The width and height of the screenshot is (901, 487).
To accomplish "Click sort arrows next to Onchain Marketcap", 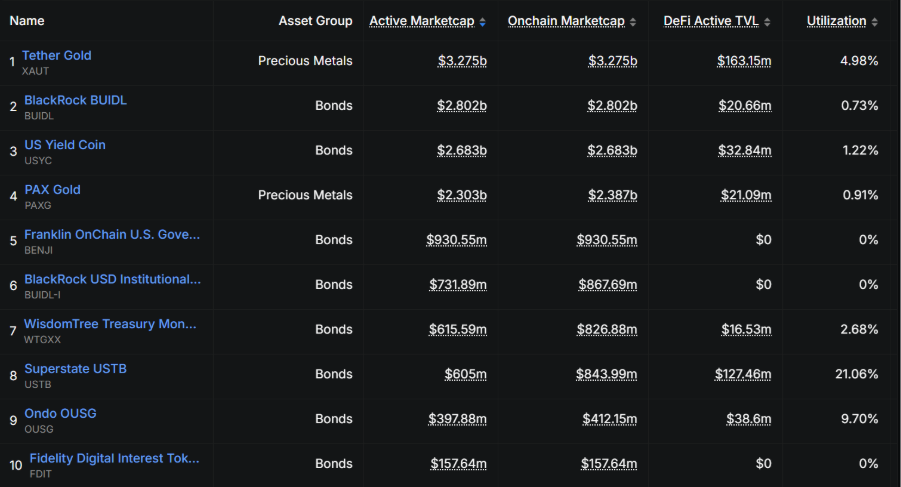I will point(633,22).
